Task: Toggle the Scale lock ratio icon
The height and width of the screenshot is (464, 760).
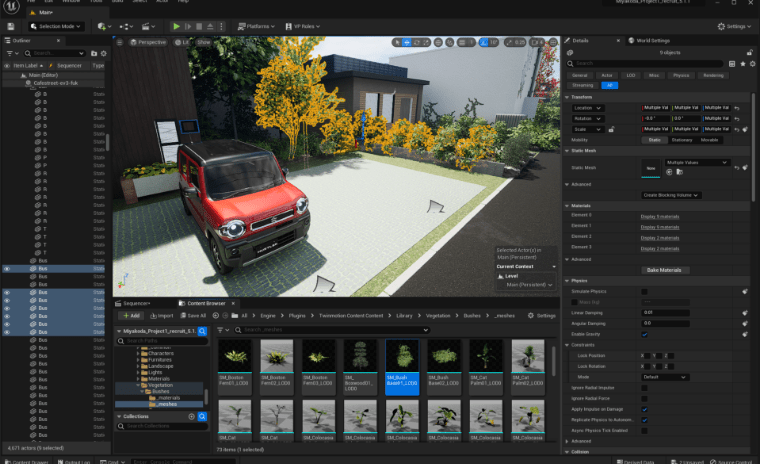Action: click(611, 129)
